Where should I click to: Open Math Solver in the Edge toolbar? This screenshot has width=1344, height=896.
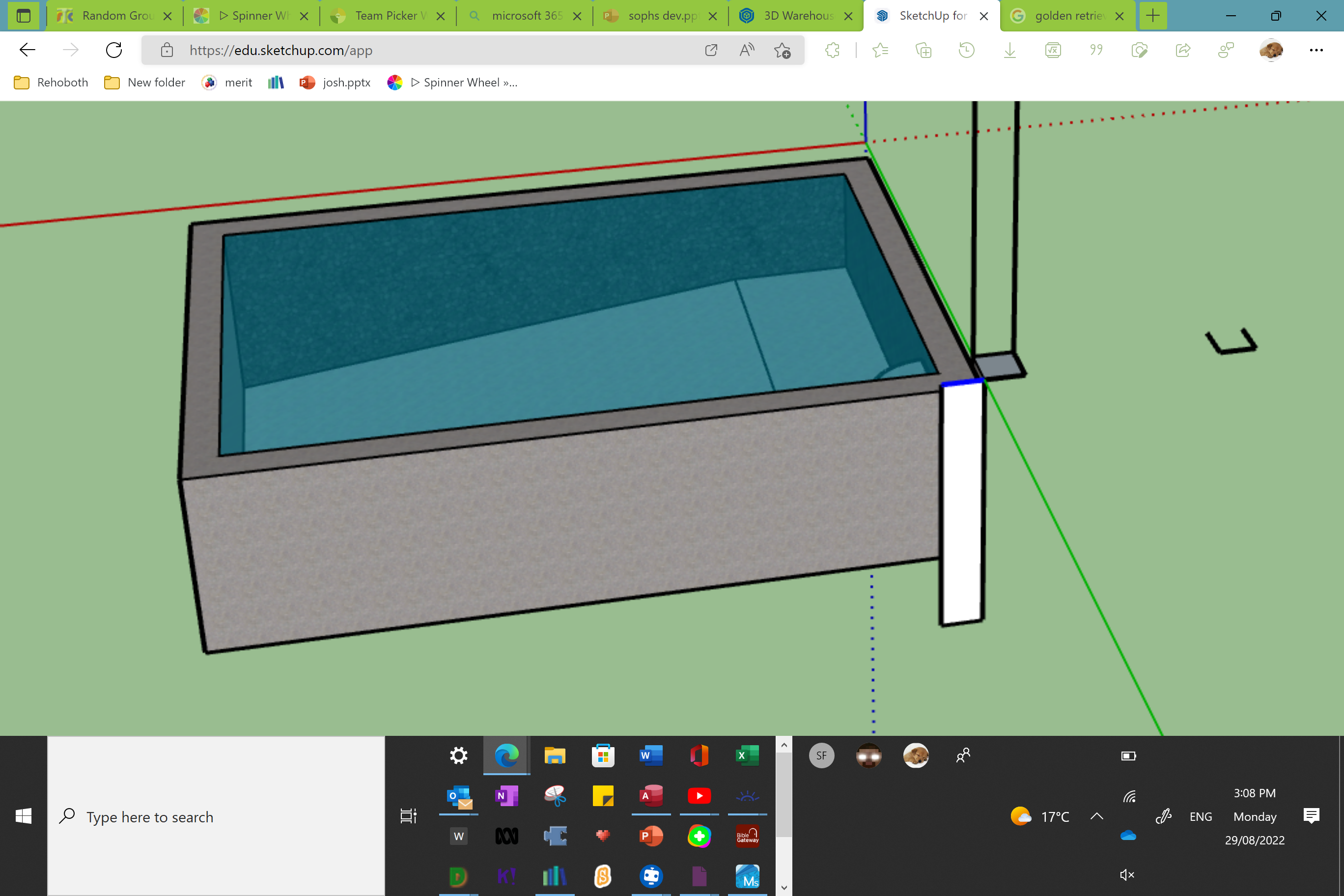pyautogui.click(x=1053, y=50)
